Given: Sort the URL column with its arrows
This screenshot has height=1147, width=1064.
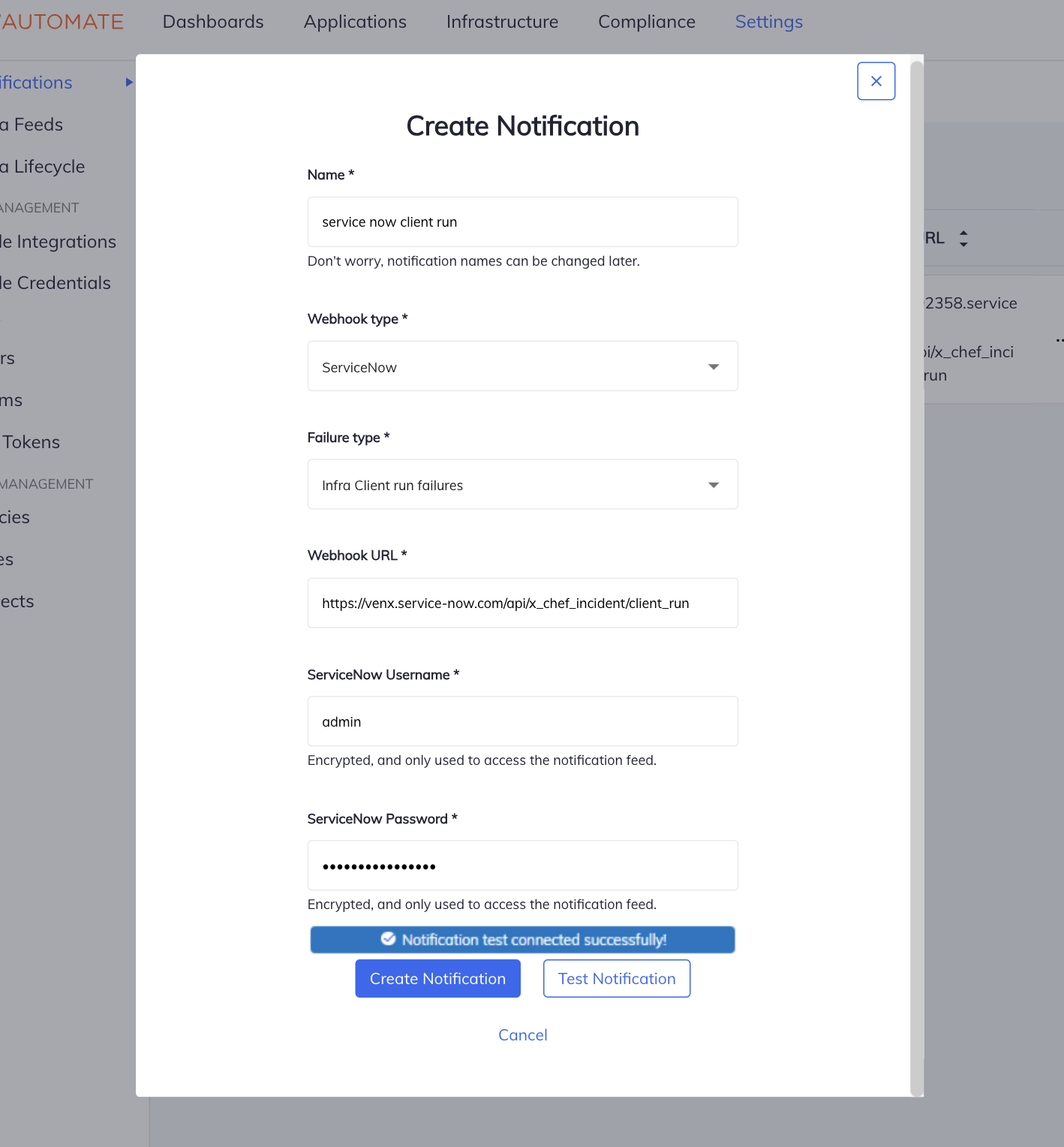Looking at the screenshot, I should 964,238.
